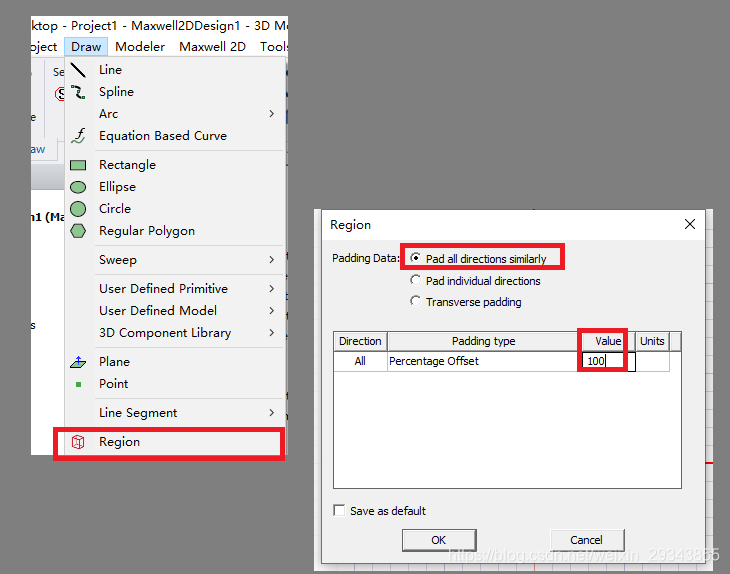Choose Transverse padding radio option
This screenshot has height=574, width=730.
click(x=416, y=302)
